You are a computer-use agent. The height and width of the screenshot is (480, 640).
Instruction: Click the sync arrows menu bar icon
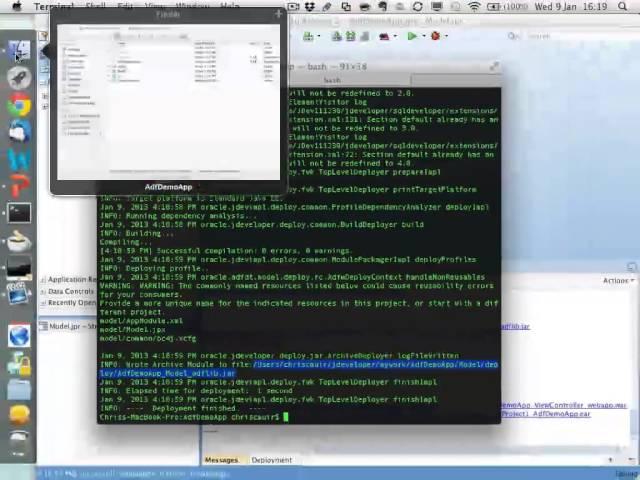click(418, 6)
